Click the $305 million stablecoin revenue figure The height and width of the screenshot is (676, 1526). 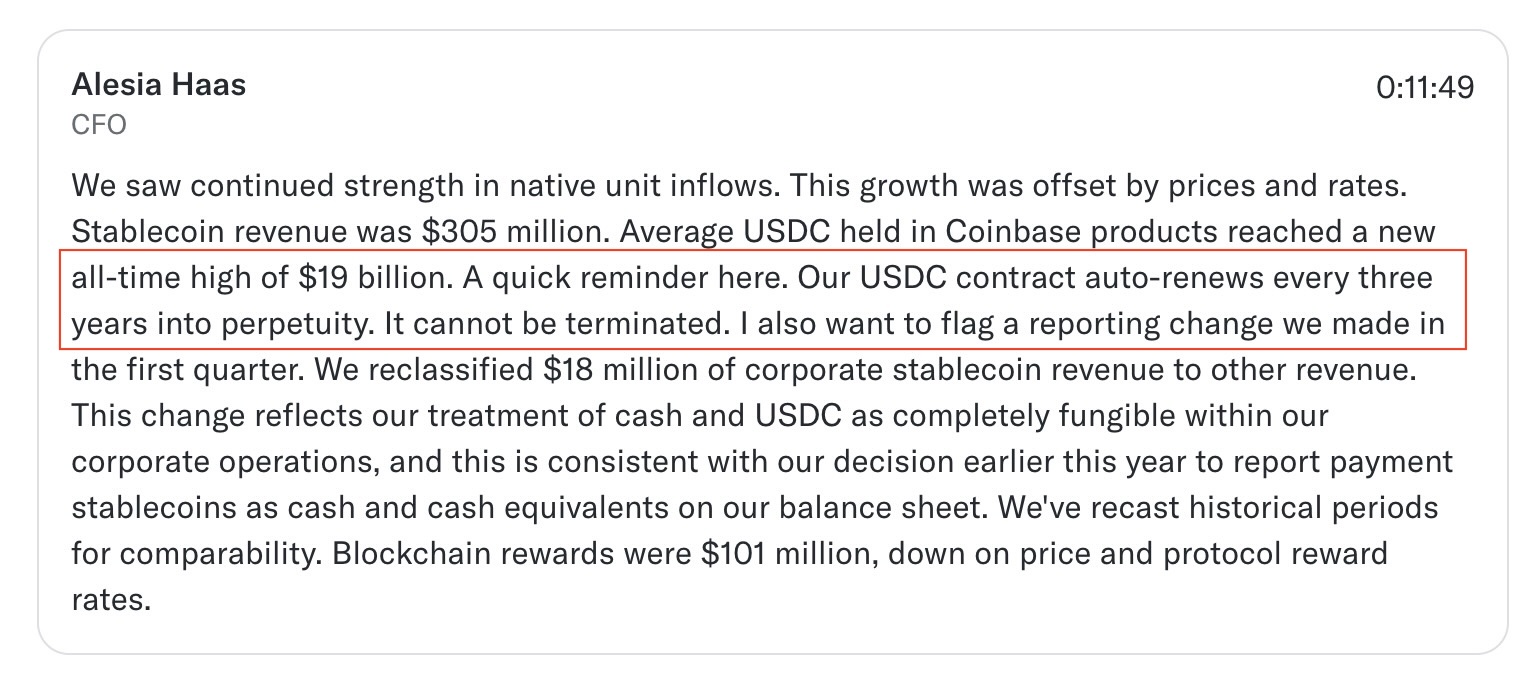pyautogui.click(x=514, y=232)
